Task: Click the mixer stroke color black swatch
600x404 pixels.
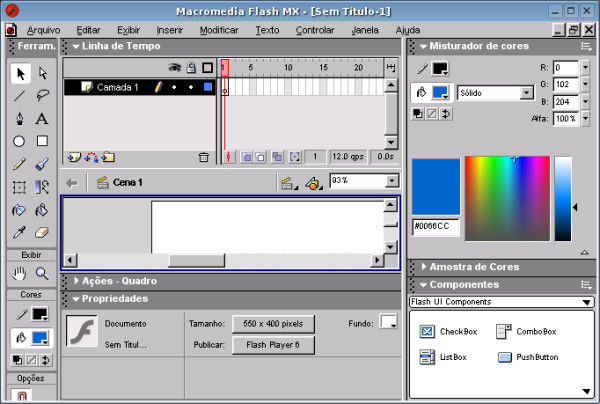Action: pyautogui.click(x=440, y=69)
